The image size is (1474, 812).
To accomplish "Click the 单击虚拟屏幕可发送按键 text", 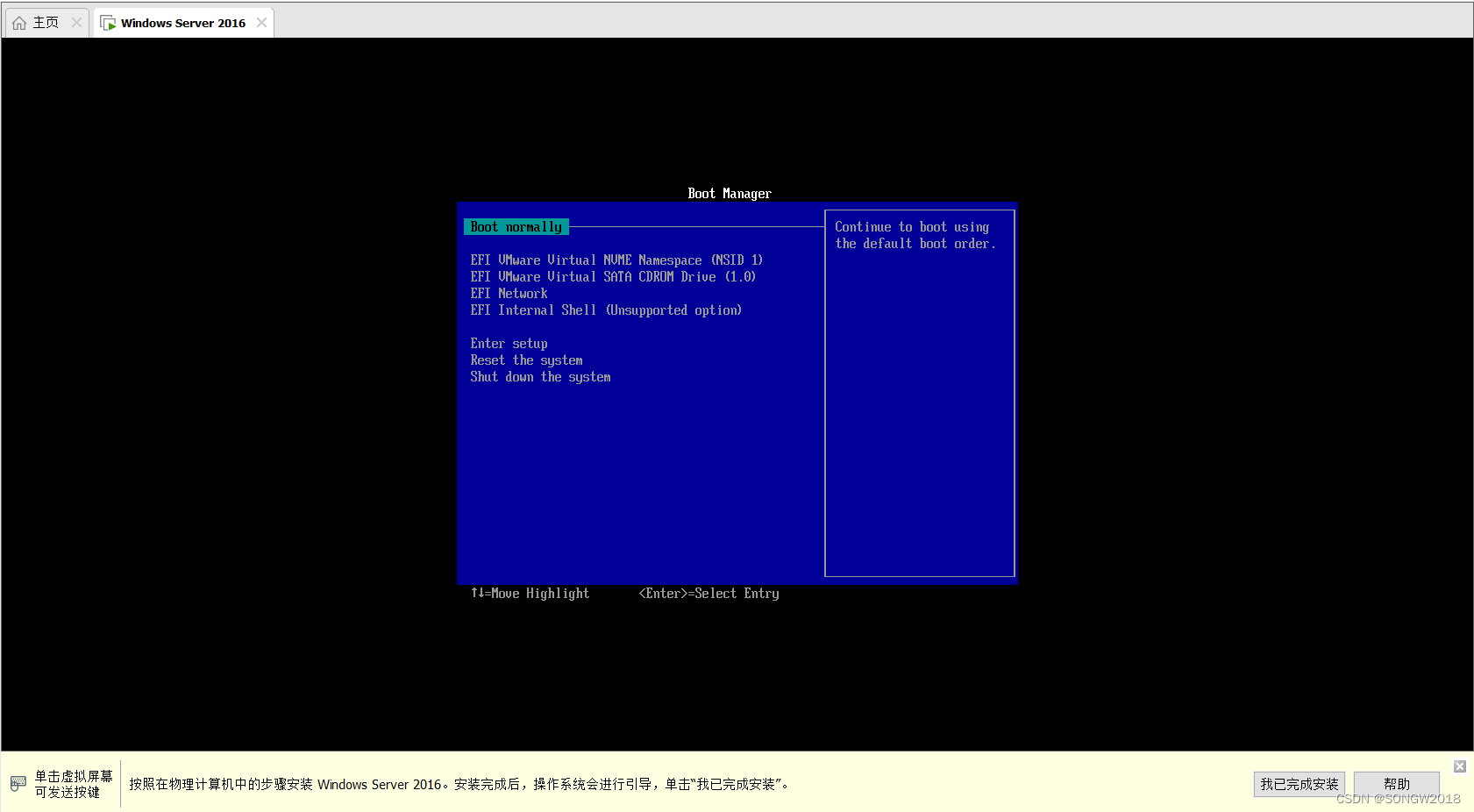I will coord(74,784).
